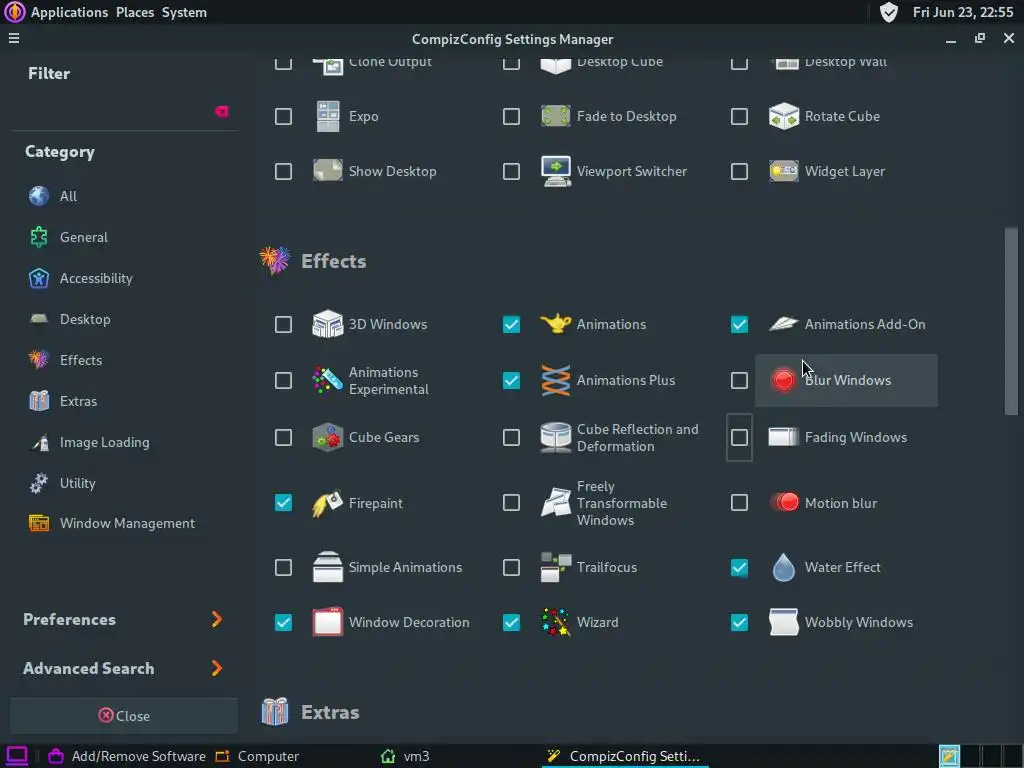Viewport: 1024px width, 768px height.
Task: Open the Show Desktop icon
Action: click(x=327, y=171)
